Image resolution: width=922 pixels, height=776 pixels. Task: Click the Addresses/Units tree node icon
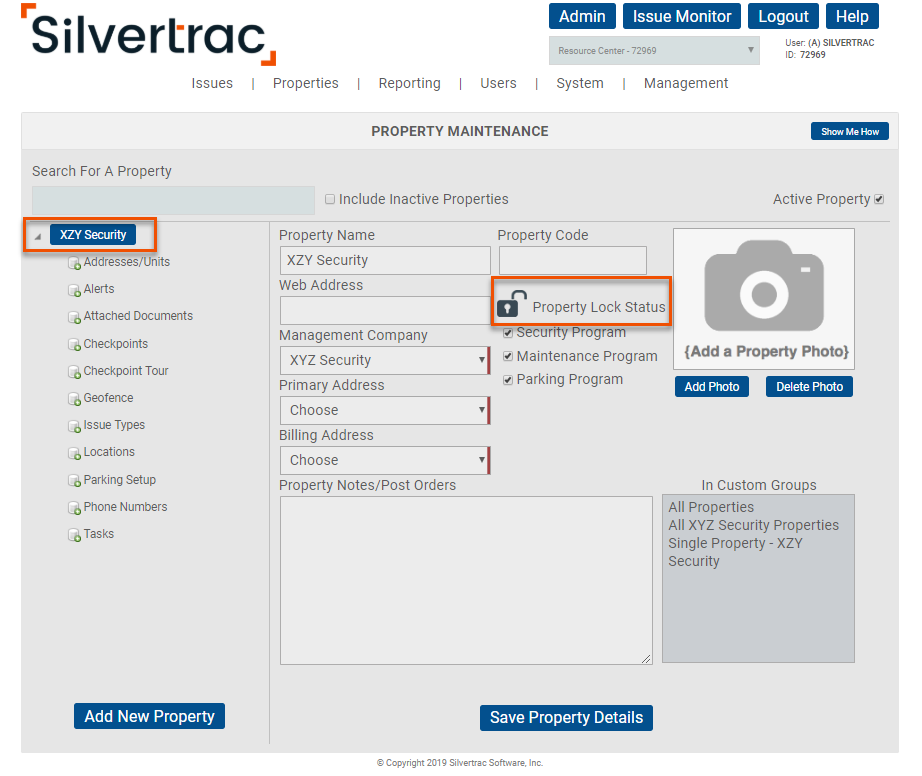[x=74, y=263]
